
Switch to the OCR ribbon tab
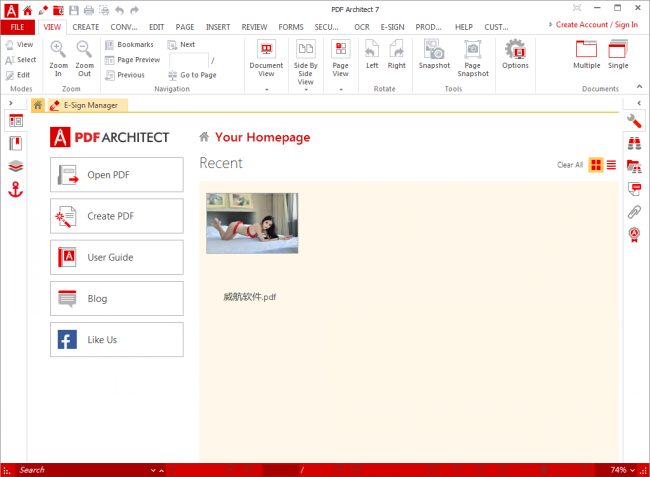click(361, 27)
